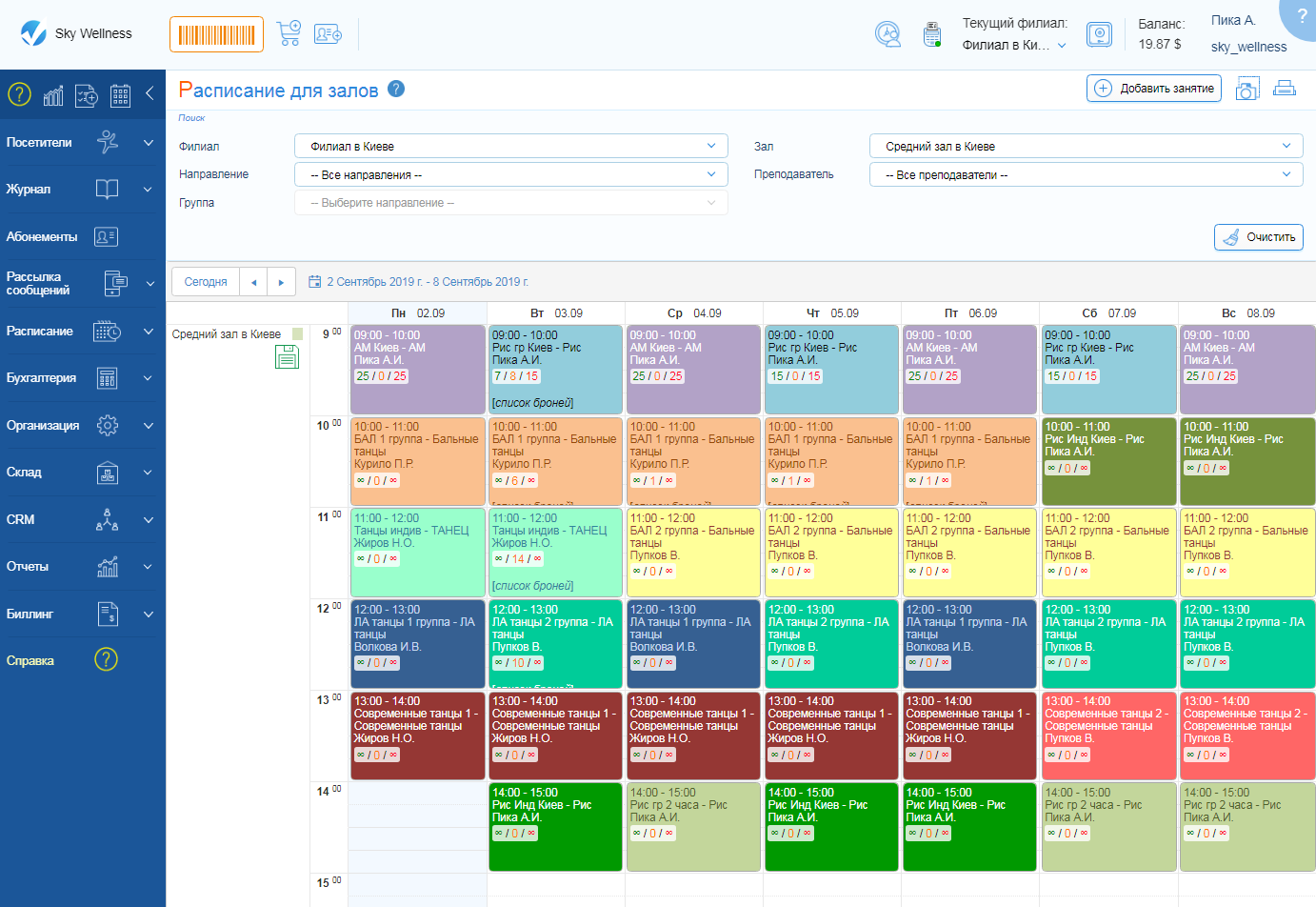Open the Расписание sidebar menu
Image resolution: width=1316 pixels, height=907 pixels.
click(80, 332)
